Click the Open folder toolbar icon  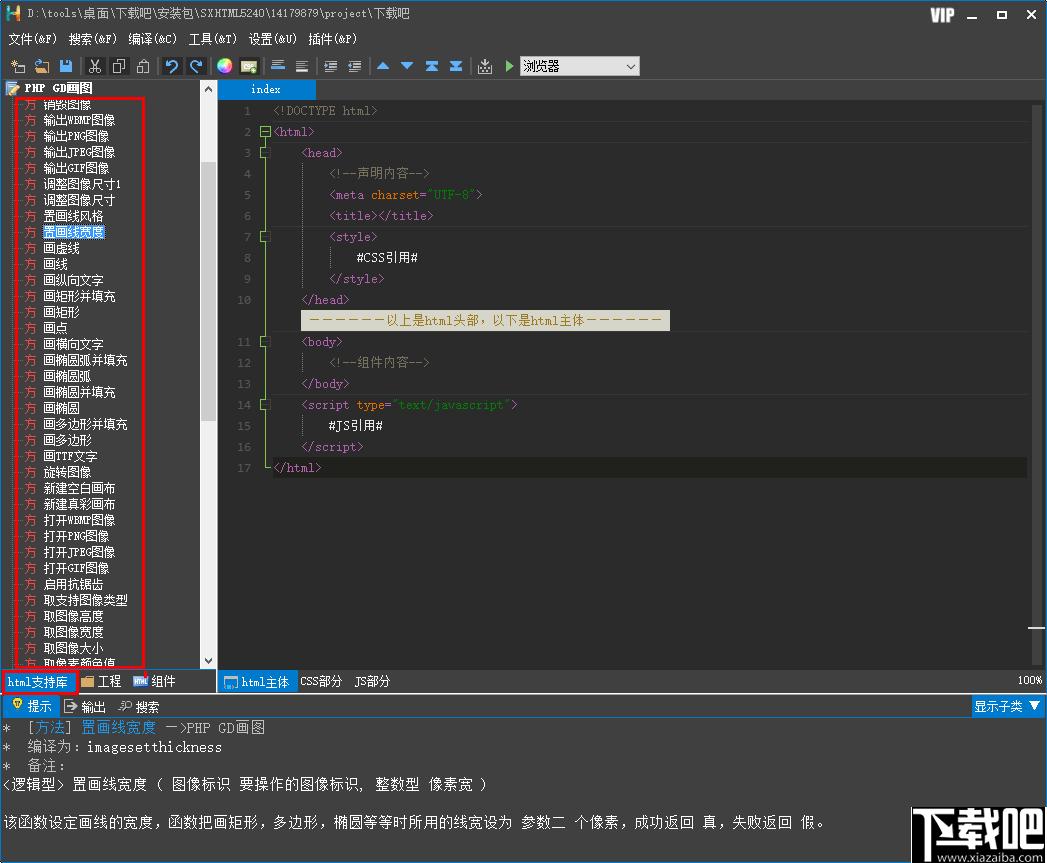42,66
